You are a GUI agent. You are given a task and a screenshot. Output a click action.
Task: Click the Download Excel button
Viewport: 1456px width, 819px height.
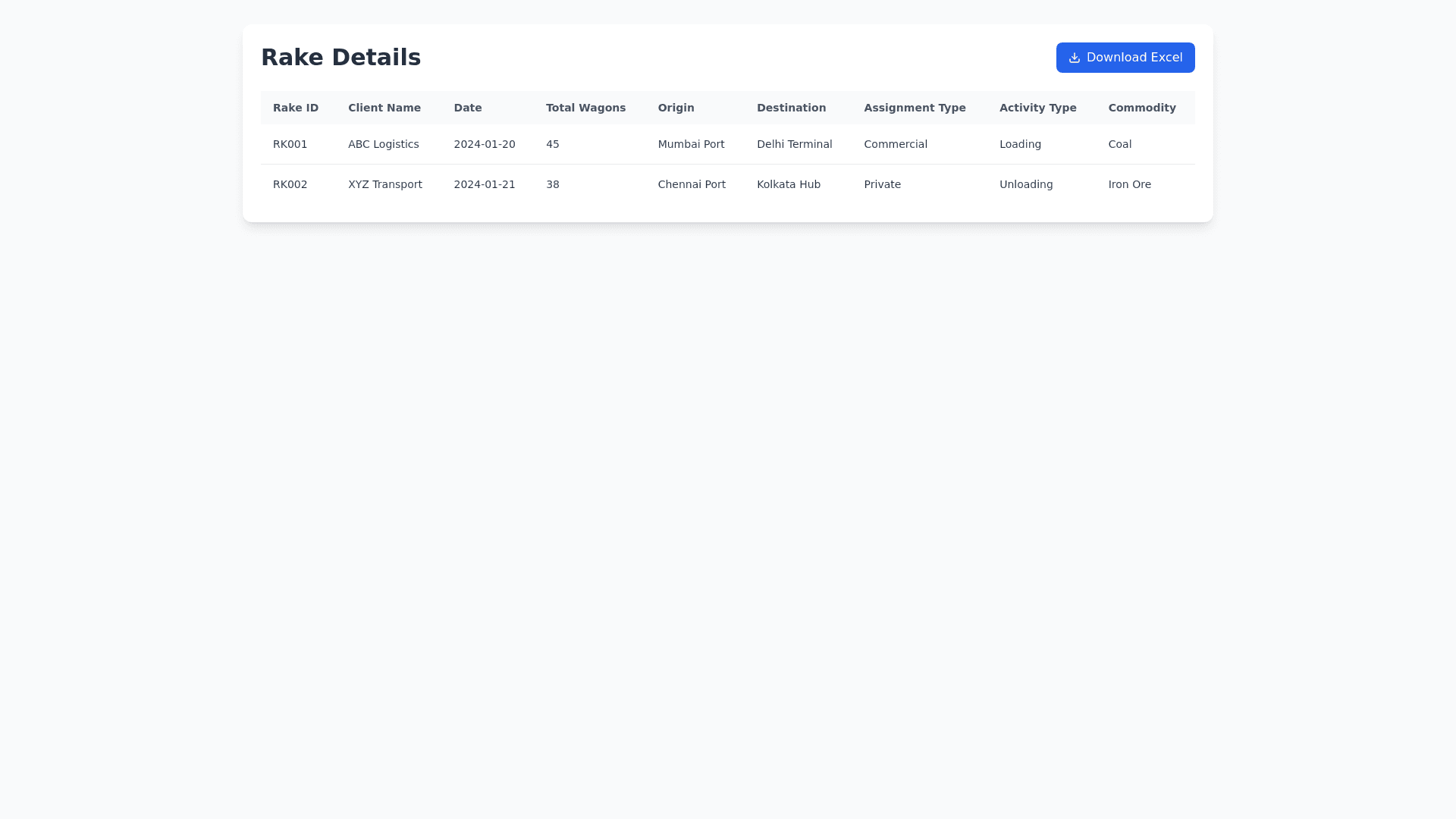pyautogui.click(x=1125, y=58)
